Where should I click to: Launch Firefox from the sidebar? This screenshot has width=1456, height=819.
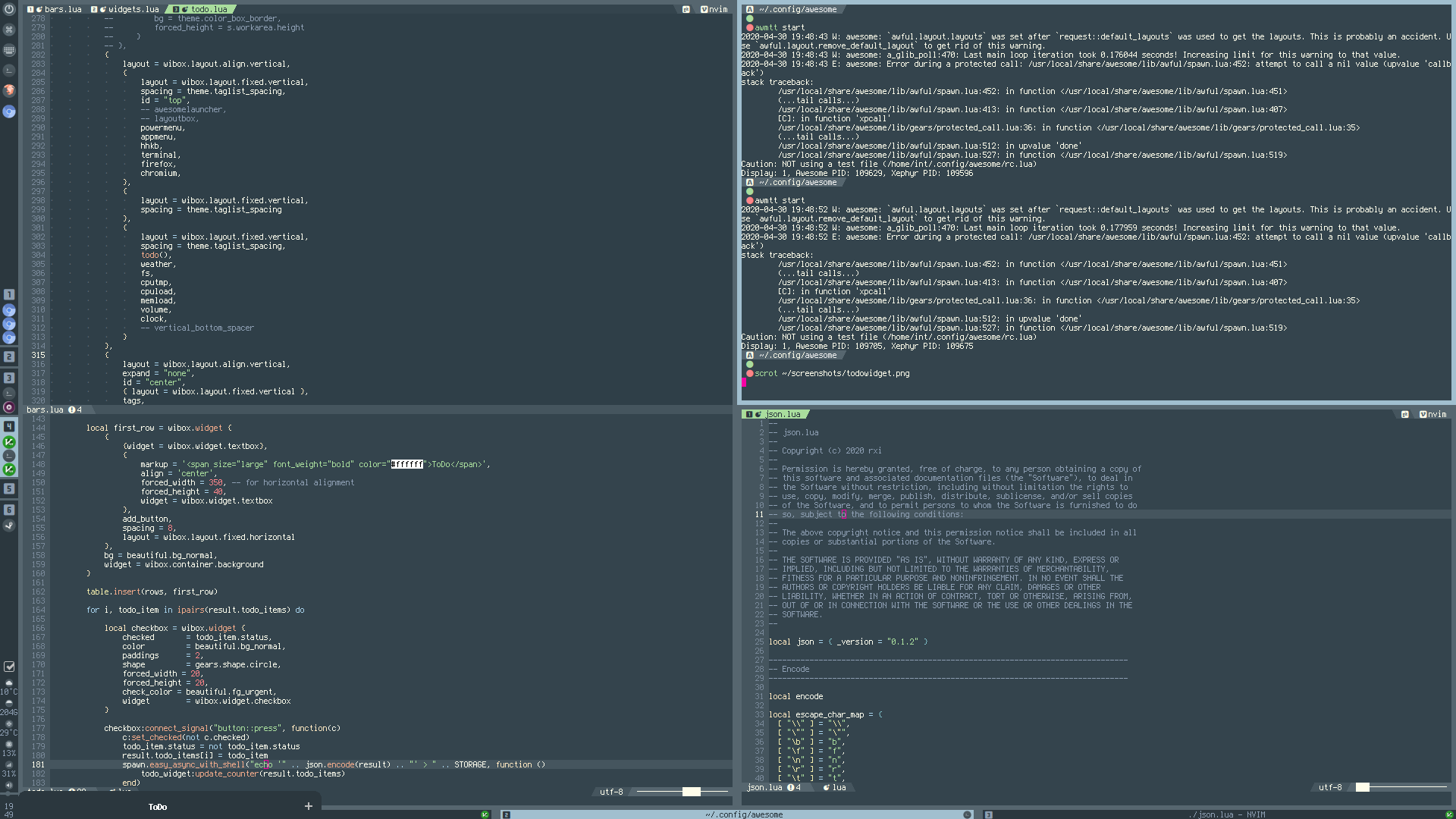tap(9, 90)
